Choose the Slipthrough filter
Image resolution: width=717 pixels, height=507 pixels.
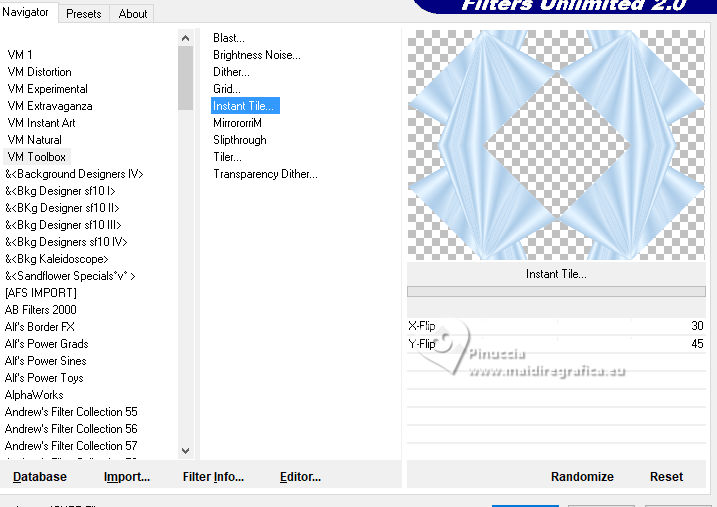point(240,140)
